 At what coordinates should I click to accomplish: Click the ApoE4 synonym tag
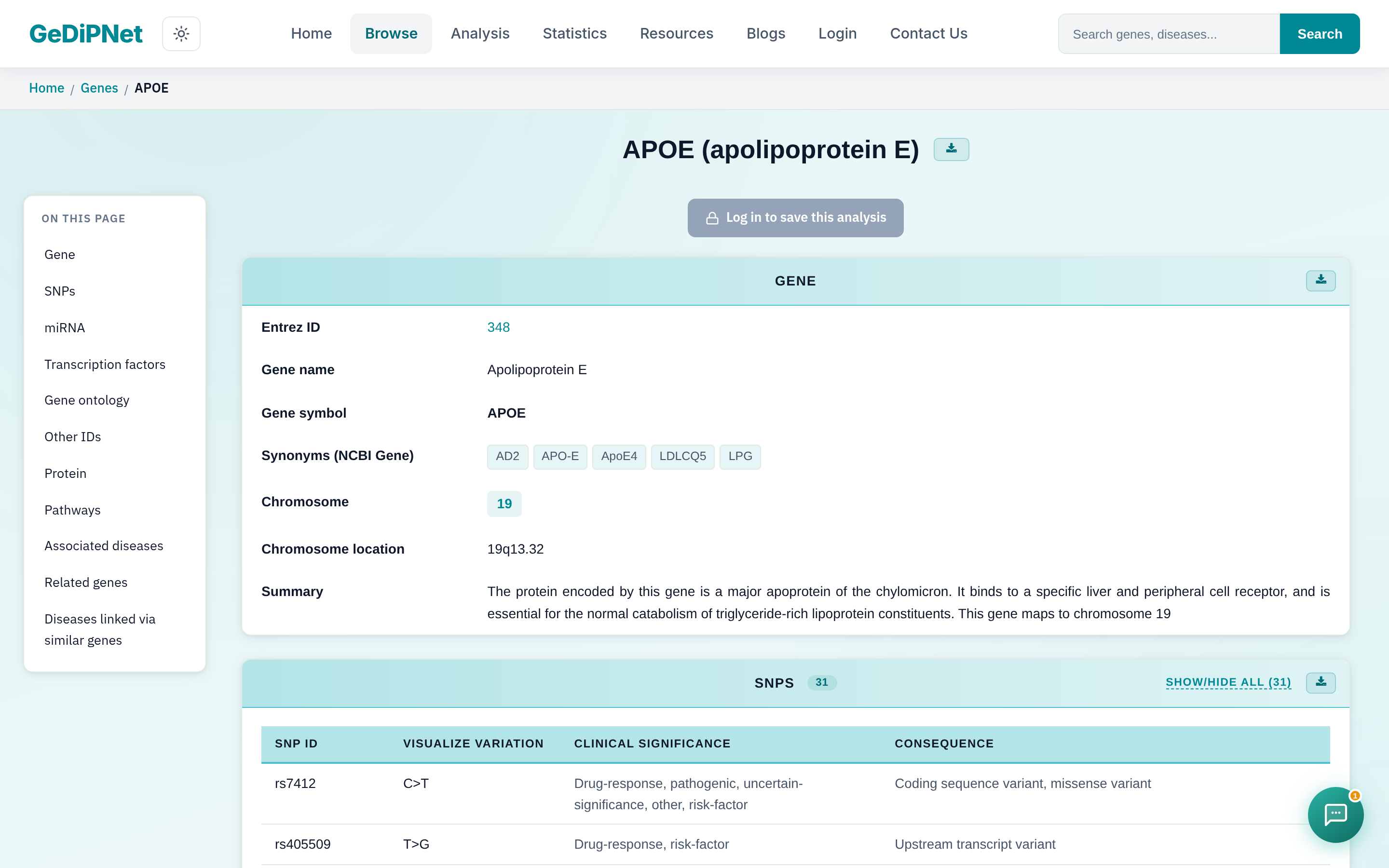click(619, 456)
